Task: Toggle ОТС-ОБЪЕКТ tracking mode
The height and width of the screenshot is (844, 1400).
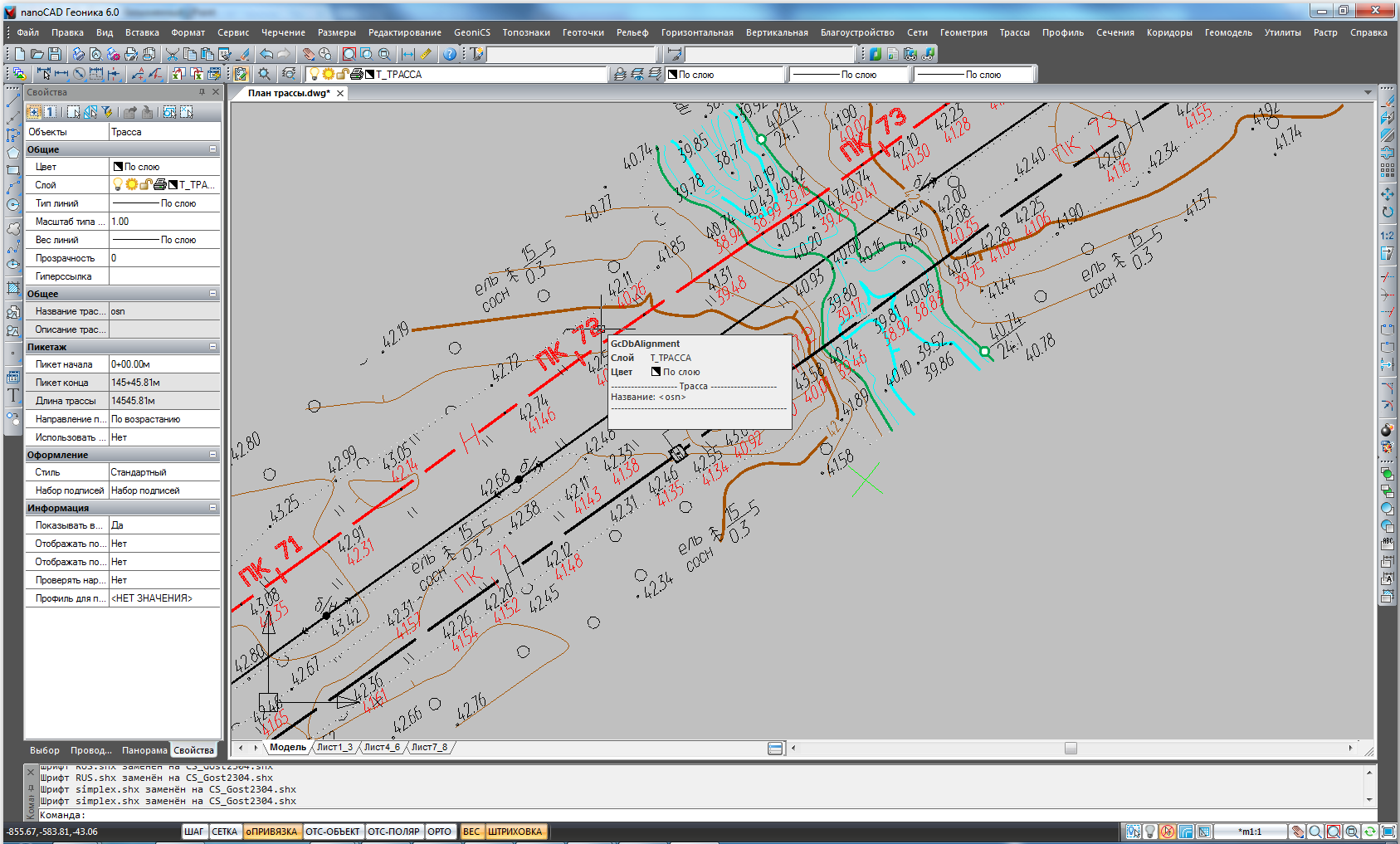Action: pyautogui.click(x=332, y=832)
